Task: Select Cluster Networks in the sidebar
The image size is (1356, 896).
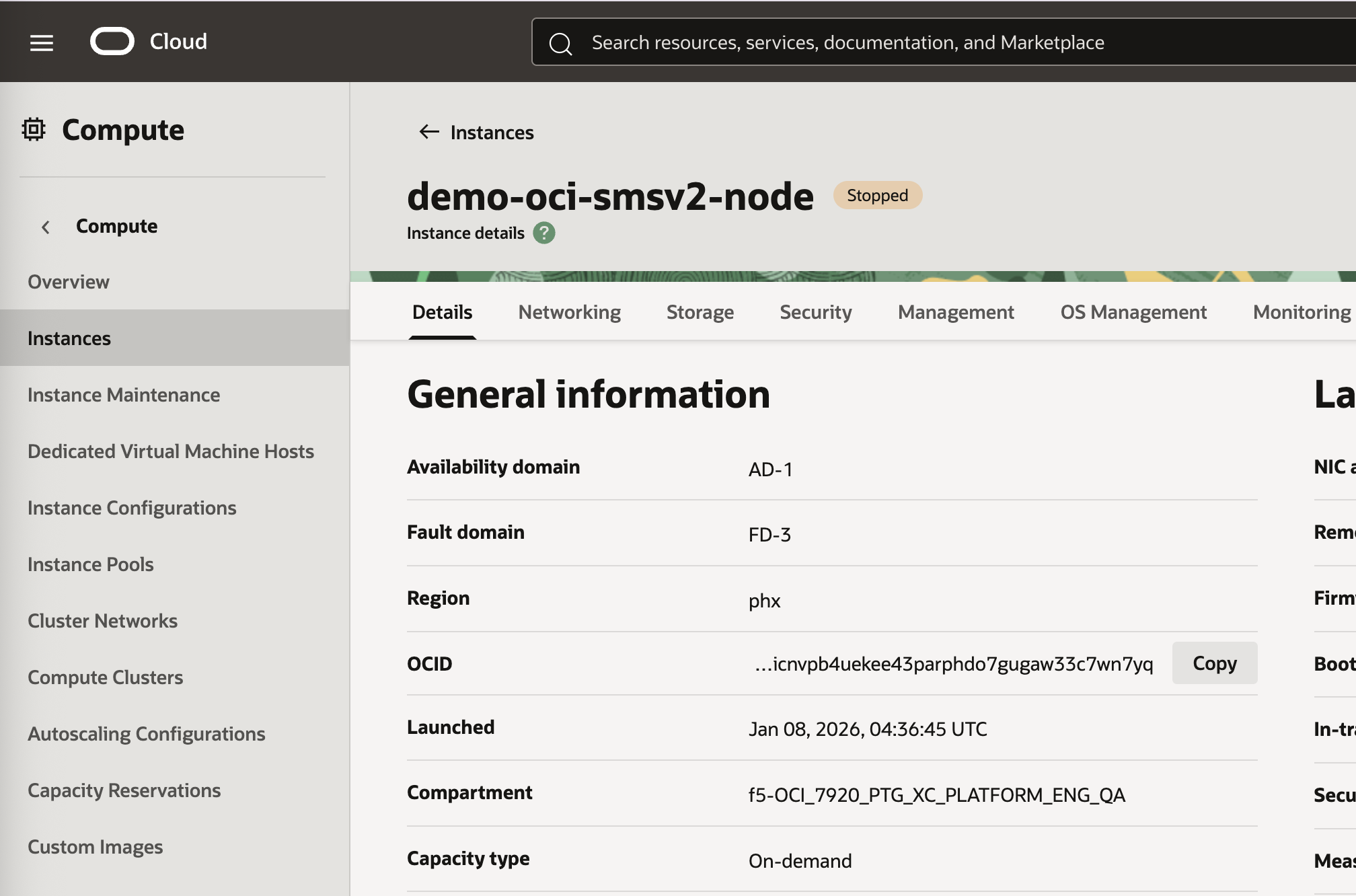Action: point(102,620)
